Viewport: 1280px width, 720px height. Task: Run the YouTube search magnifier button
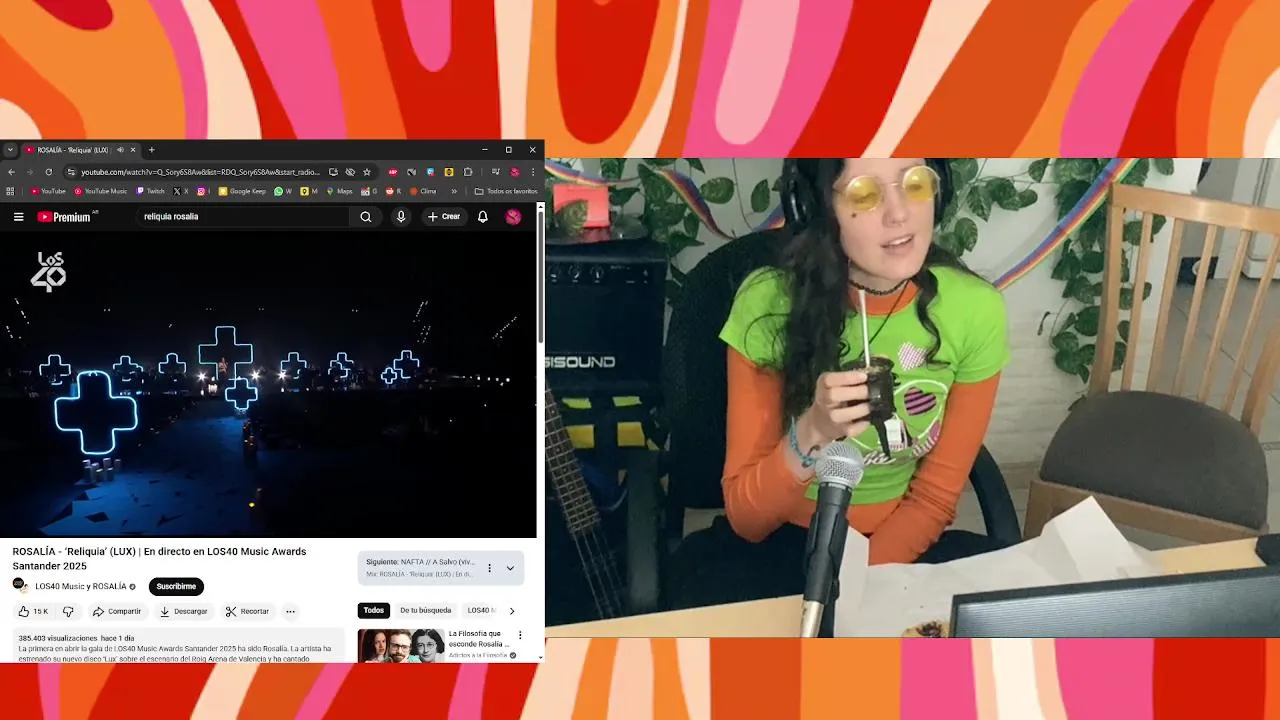[365, 217]
